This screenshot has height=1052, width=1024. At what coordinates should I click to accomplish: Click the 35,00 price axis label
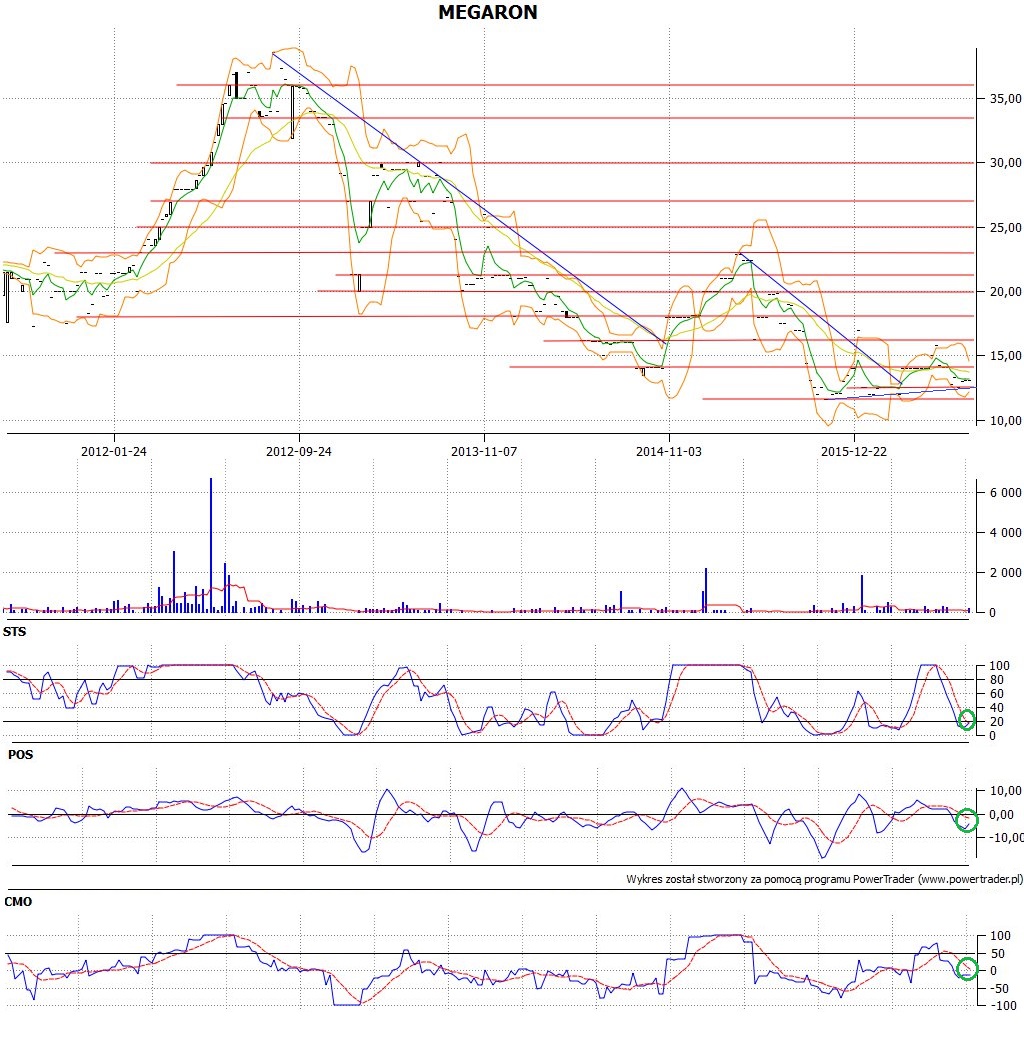click(1006, 99)
